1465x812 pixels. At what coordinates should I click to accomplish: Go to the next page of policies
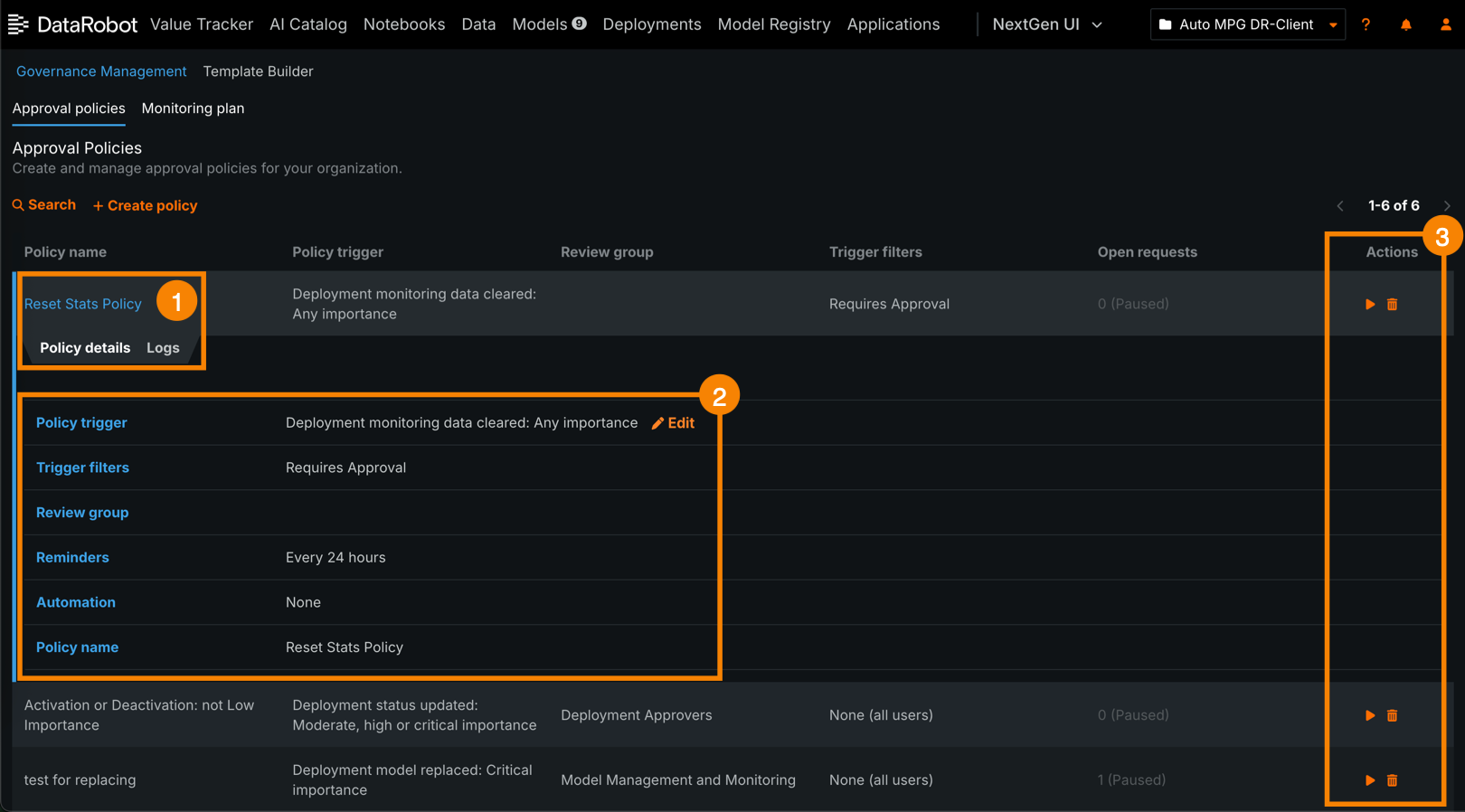pyautogui.click(x=1446, y=206)
